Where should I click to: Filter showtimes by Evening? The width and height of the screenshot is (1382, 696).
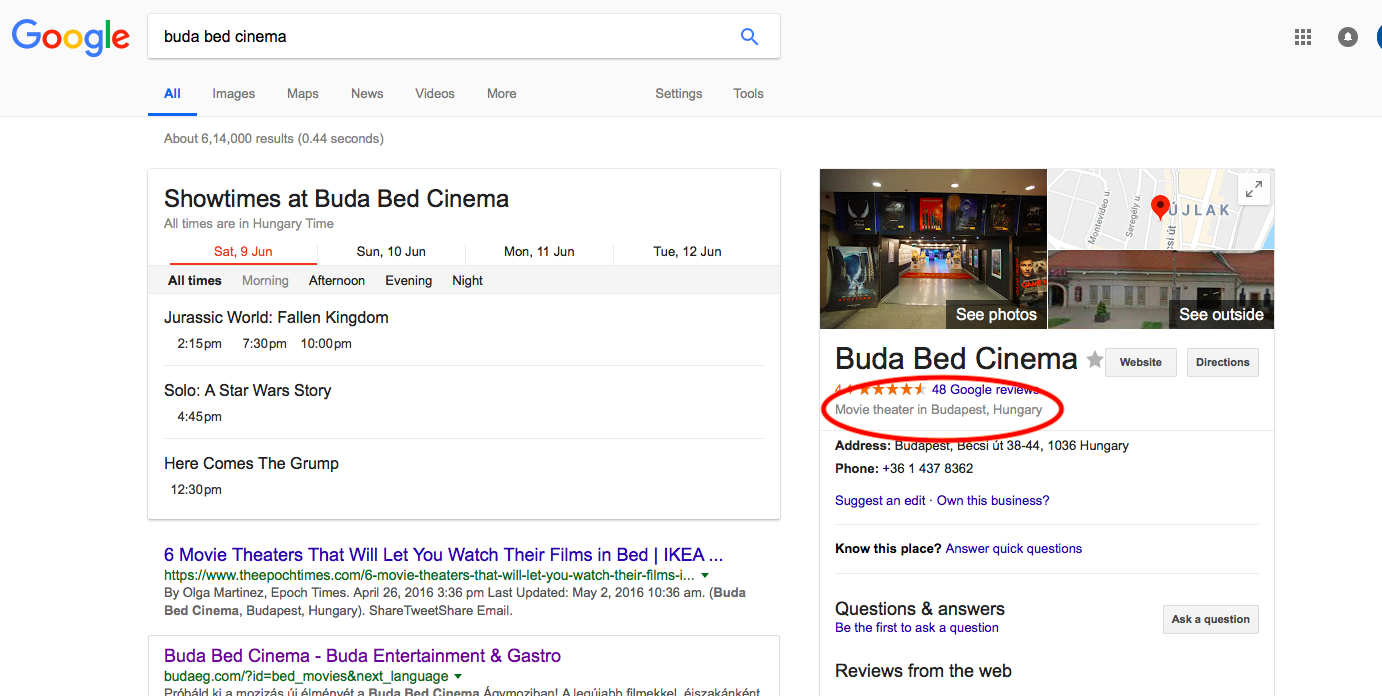[x=409, y=280]
